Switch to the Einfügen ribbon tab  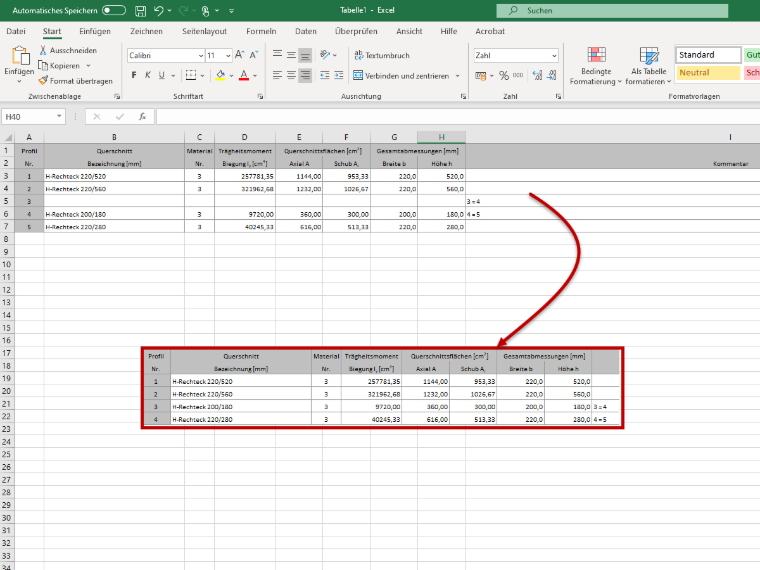95,31
